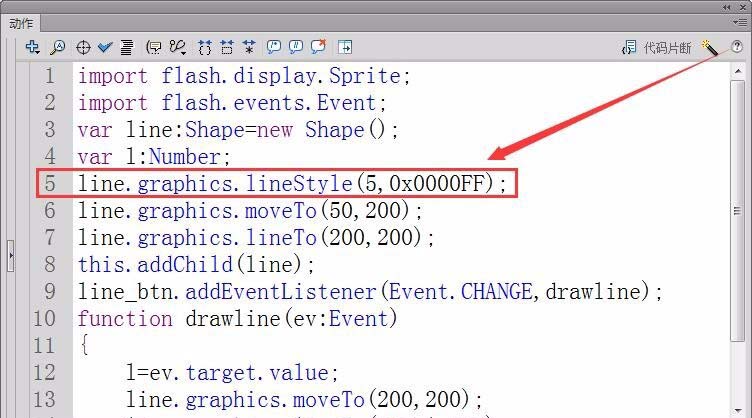Click 'lineStyle' on line 5
This screenshot has width=752, height=418.
tap(299, 184)
